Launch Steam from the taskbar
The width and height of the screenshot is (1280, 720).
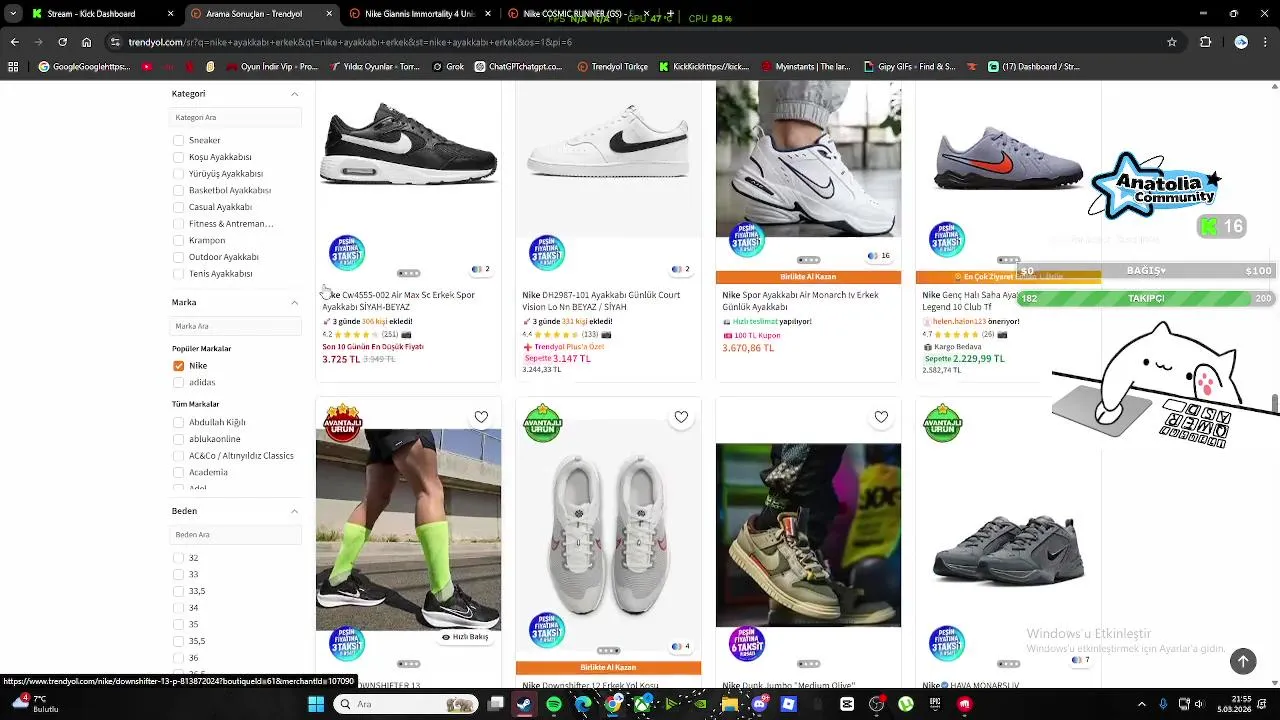pos(524,704)
